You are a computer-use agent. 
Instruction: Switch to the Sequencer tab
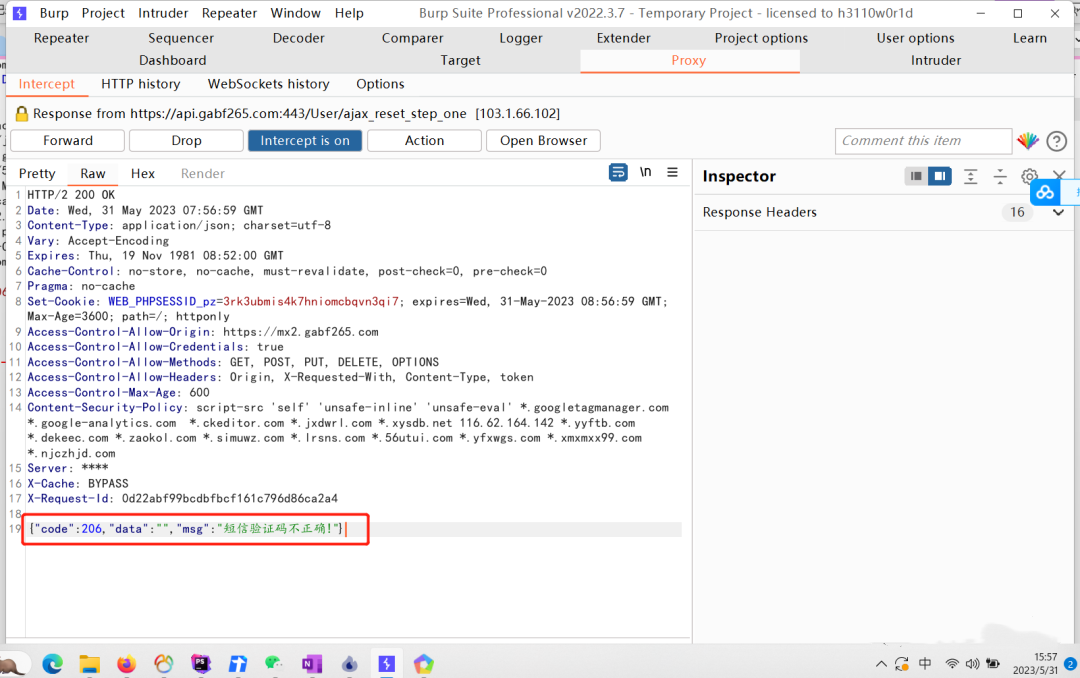click(180, 38)
